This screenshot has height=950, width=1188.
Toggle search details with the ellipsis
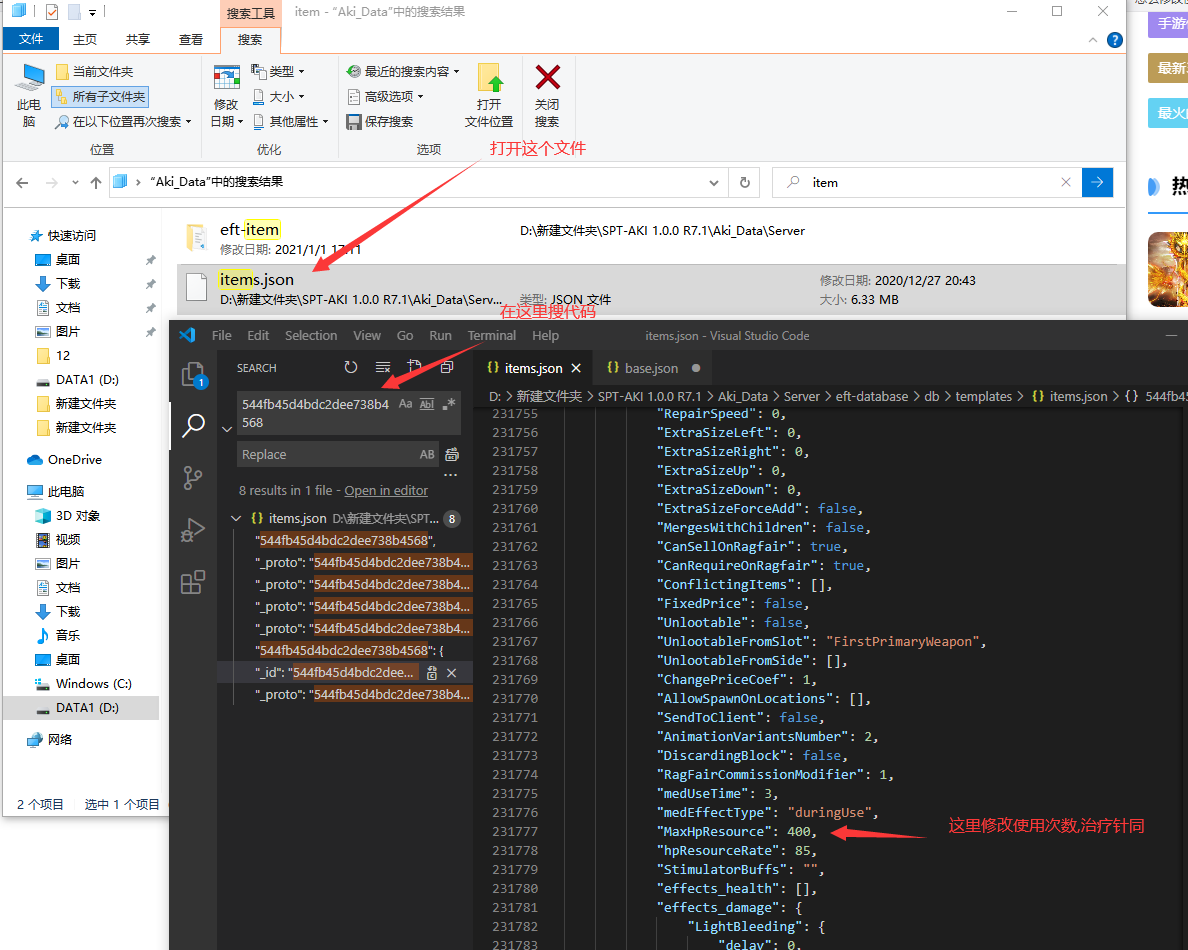(x=451, y=476)
